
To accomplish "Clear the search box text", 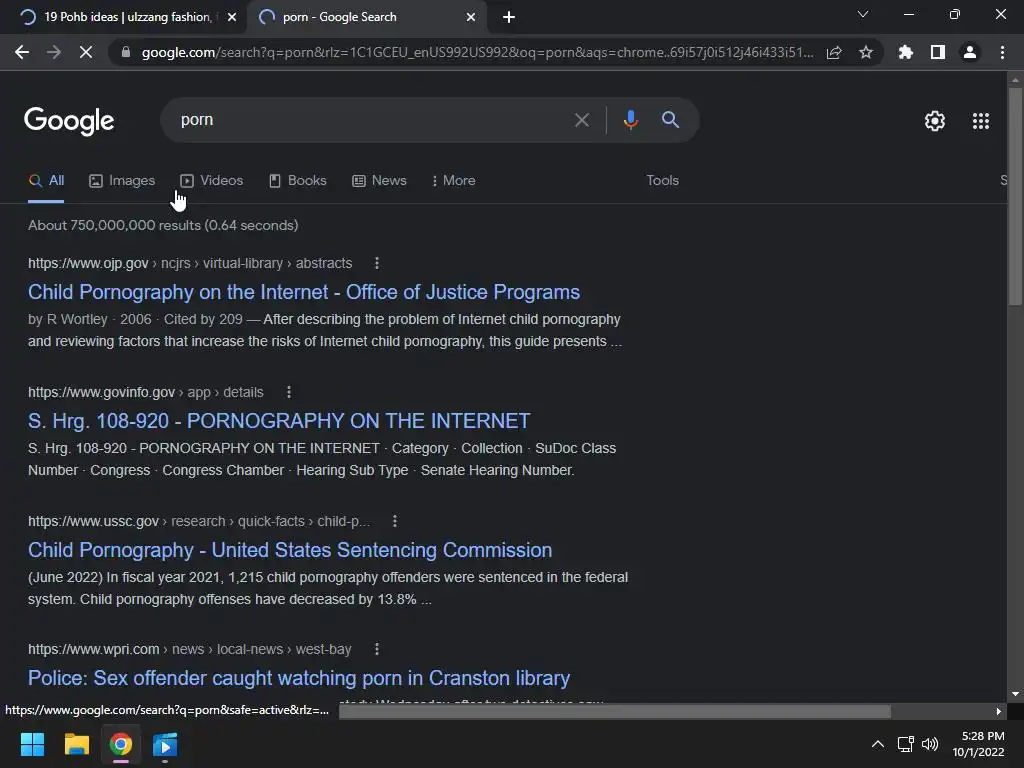I will [581, 120].
